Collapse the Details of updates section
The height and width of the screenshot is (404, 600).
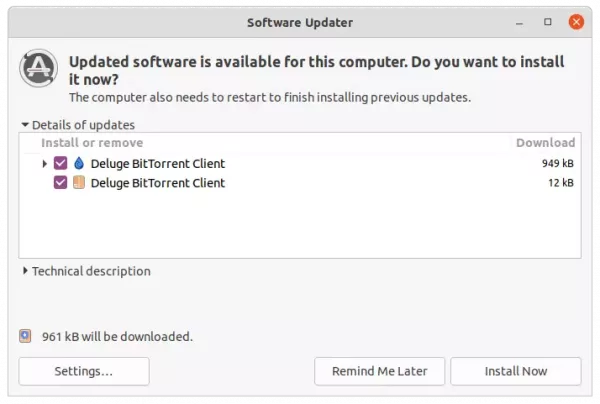pos(25,125)
